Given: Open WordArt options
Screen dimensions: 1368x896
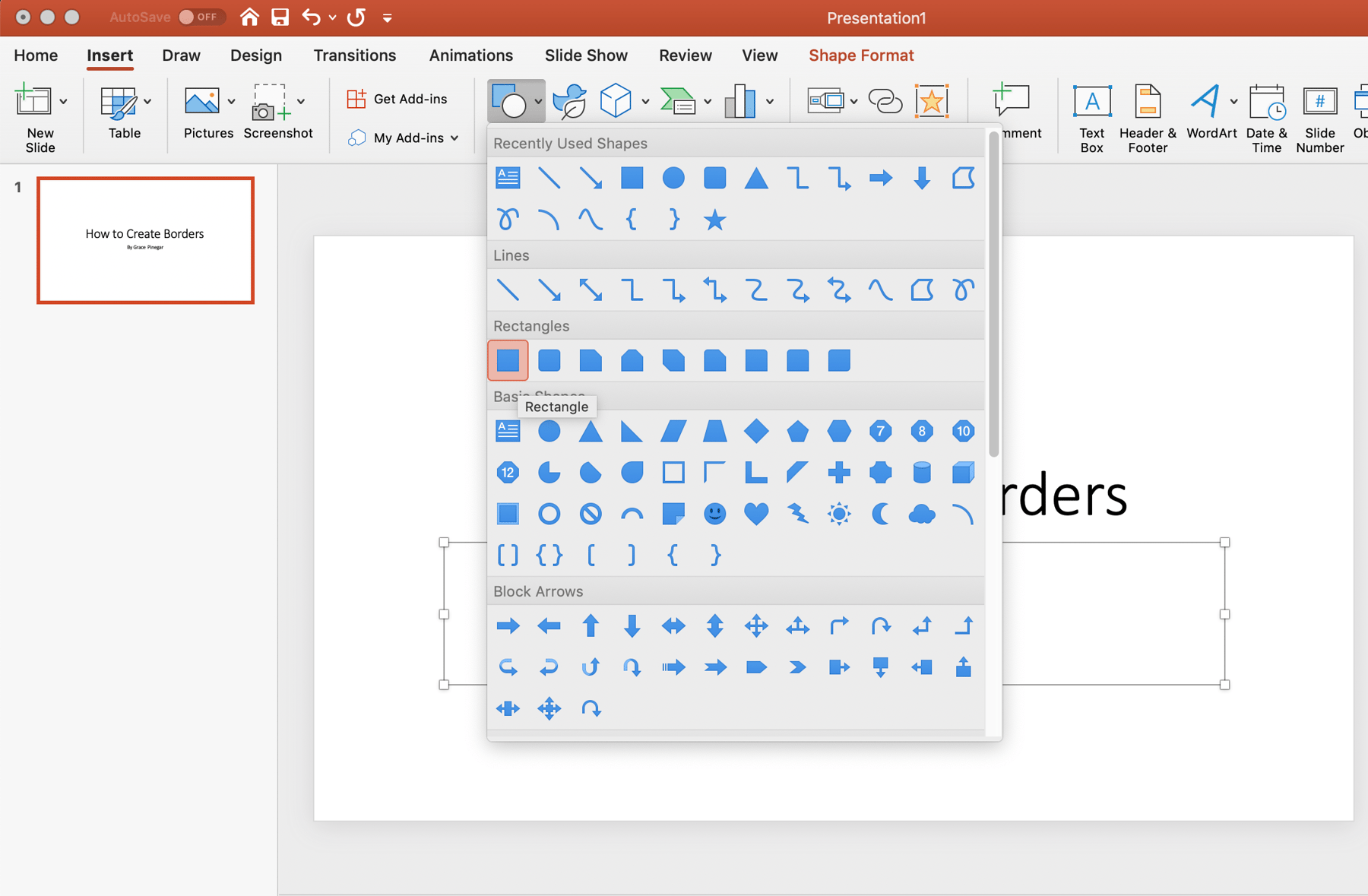Looking at the screenshot, I should click(1211, 116).
